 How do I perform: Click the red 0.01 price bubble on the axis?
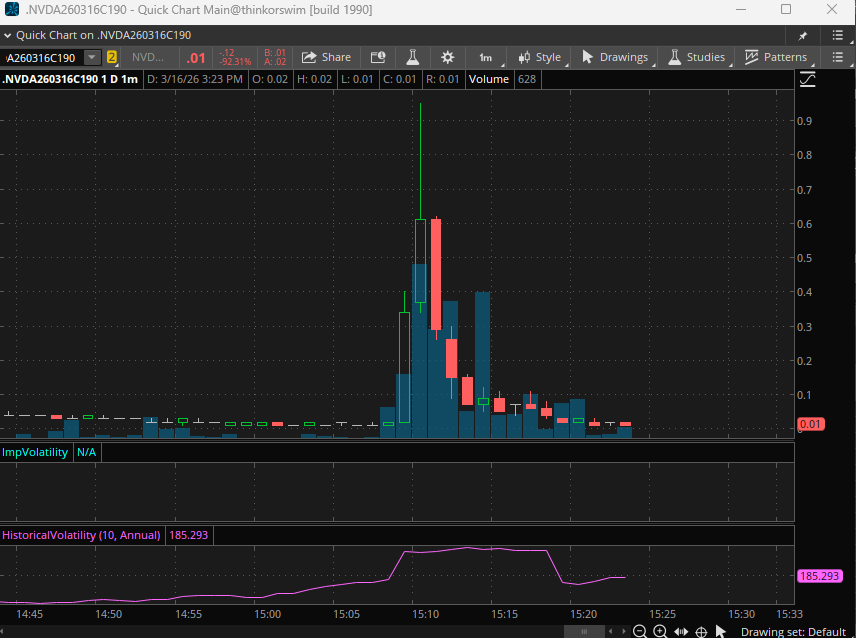811,424
